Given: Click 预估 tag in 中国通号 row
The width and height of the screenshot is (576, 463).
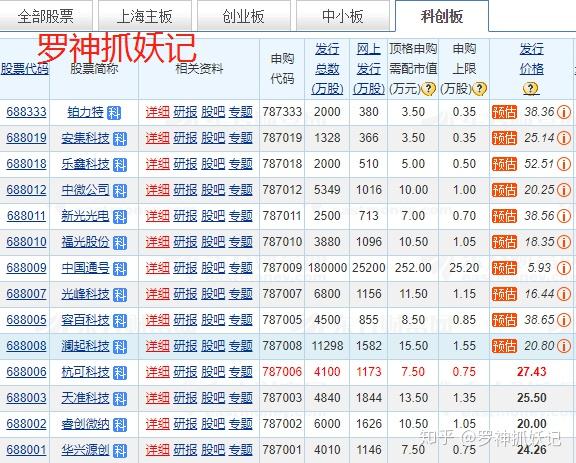Looking at the screenshot, I should pyautogui.click(x=504, y=268).
